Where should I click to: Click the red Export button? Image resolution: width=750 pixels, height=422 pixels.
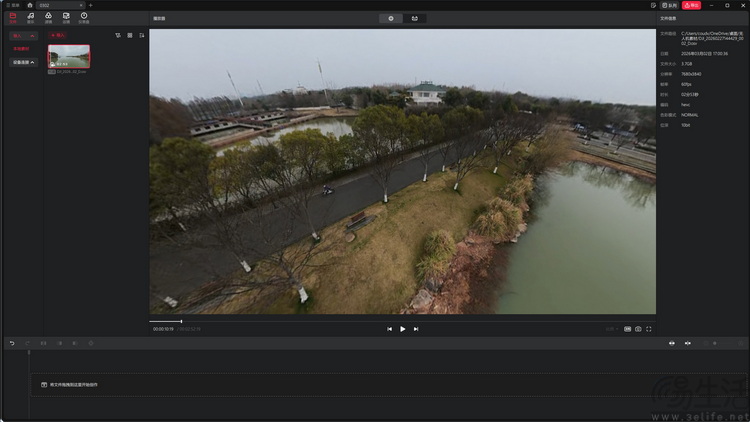pos(691,5)
